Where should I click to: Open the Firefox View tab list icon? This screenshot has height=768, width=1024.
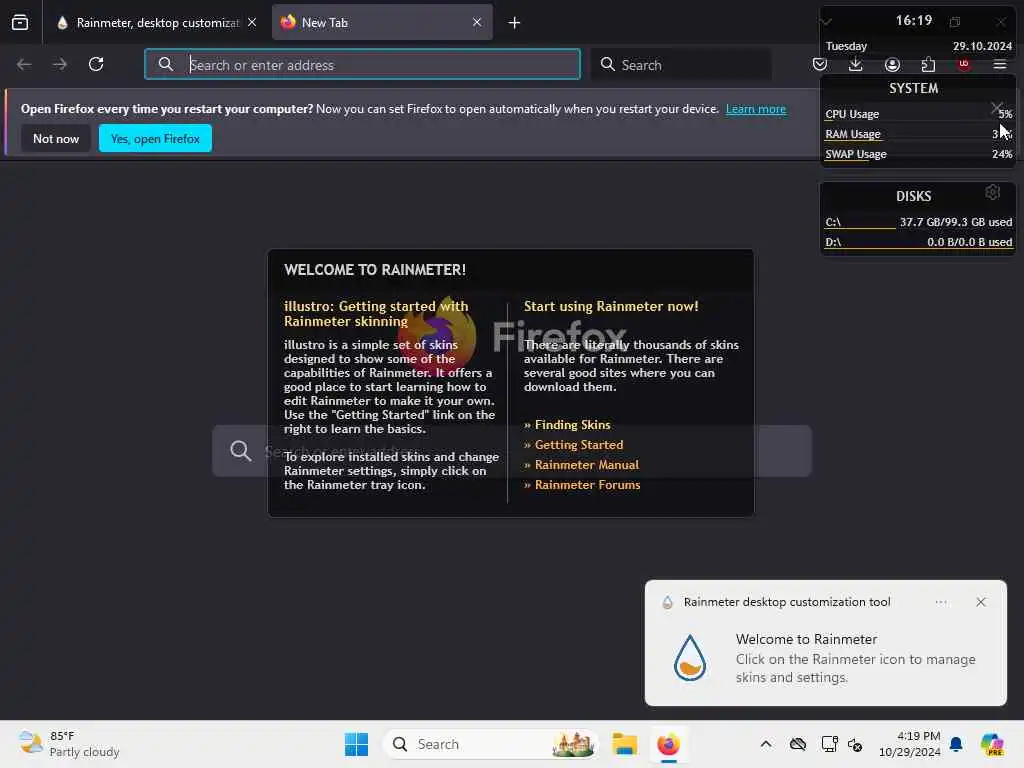(x=20, y=23)
